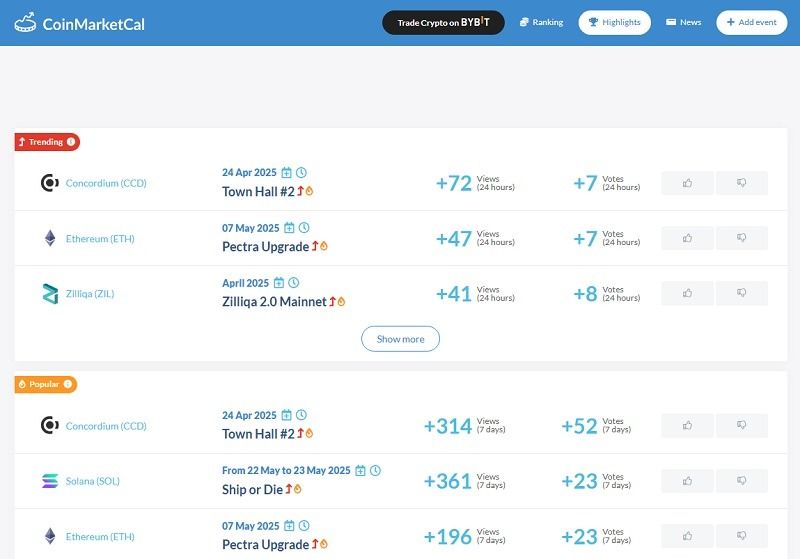Upvote Trending Concordium Town Hall #2

[687, 183]
